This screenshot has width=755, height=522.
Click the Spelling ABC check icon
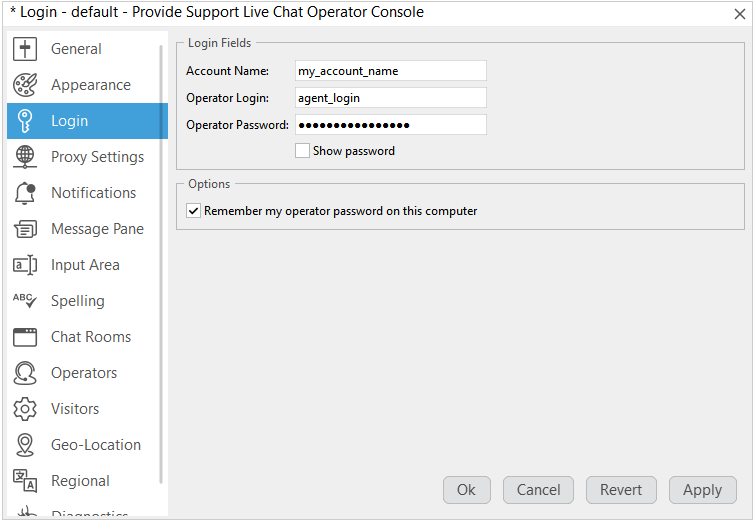25,300
